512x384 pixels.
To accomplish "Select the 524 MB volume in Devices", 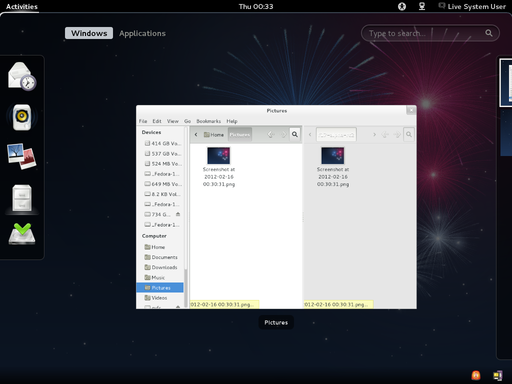I will click(160, 164).
